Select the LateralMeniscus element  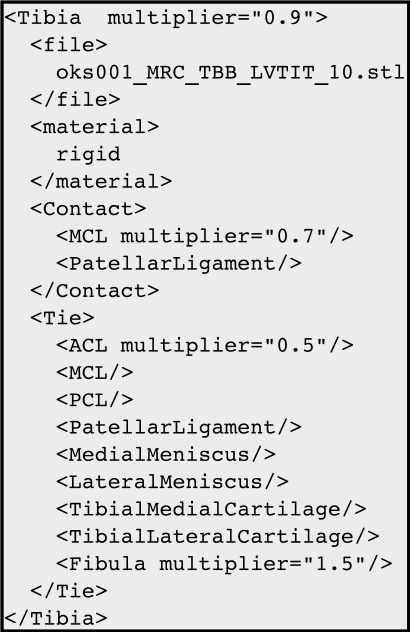[x=172, y=482]
